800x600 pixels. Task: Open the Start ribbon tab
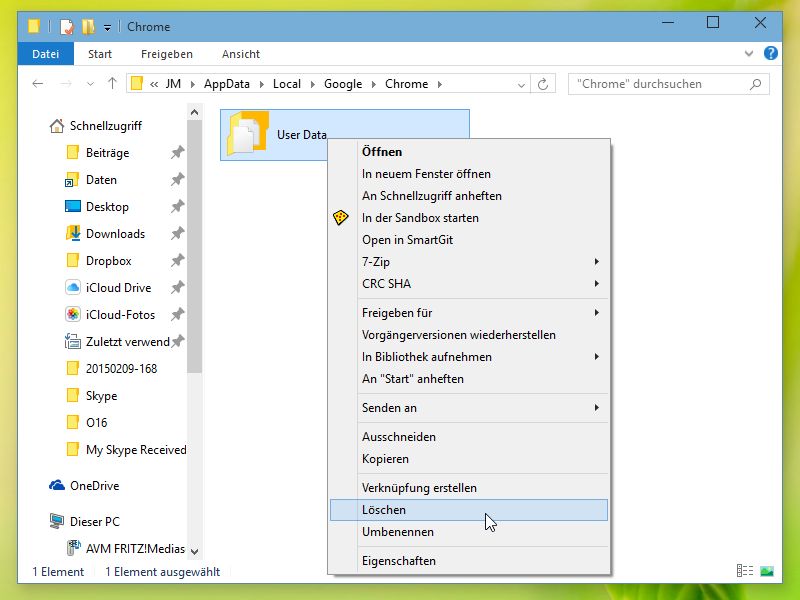click(99, 54)
